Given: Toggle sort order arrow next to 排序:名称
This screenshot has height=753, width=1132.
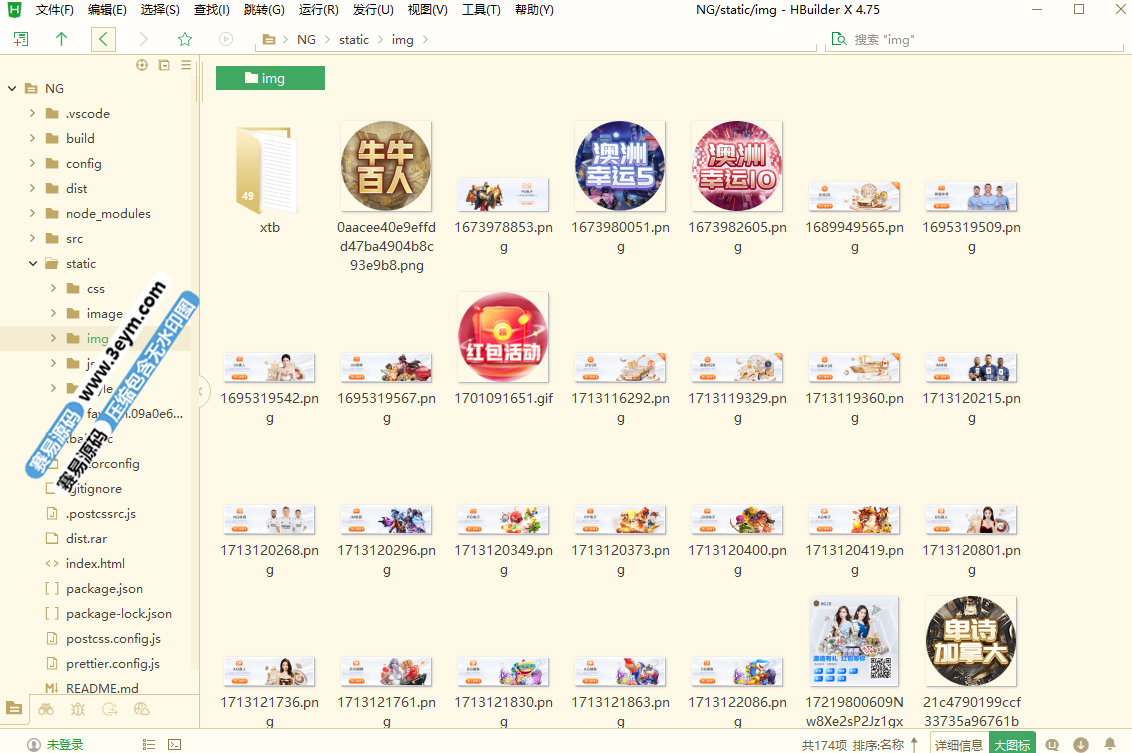Looking at the screenshot, I should (x=914, y=744).
